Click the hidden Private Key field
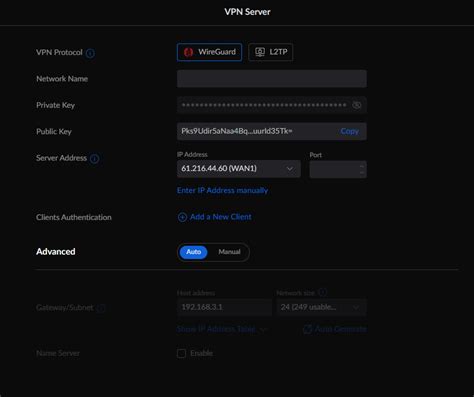 (272, 105)
